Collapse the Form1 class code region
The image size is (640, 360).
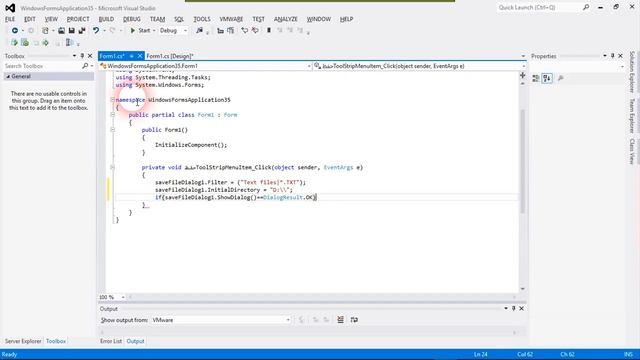[x=112, y=115]
